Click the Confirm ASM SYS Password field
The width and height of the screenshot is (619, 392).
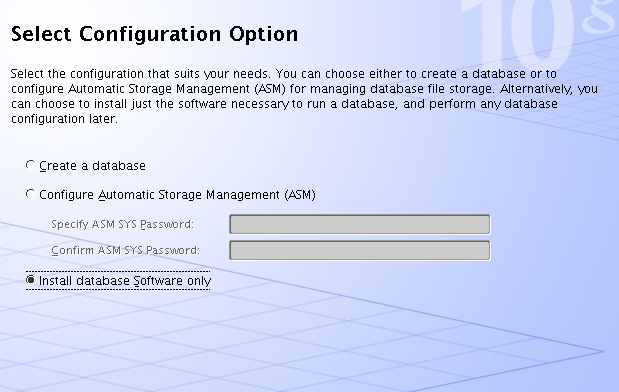(360, 250)
